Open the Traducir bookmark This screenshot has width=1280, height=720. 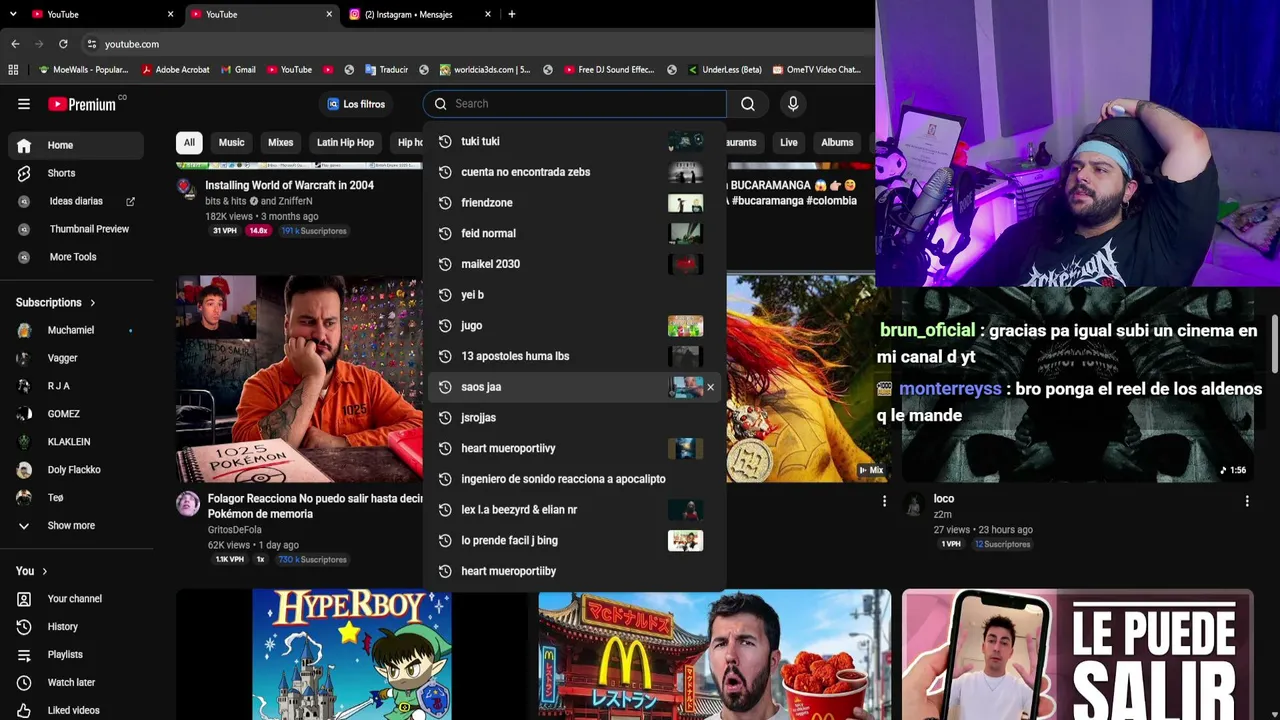[x=386, y=70]
